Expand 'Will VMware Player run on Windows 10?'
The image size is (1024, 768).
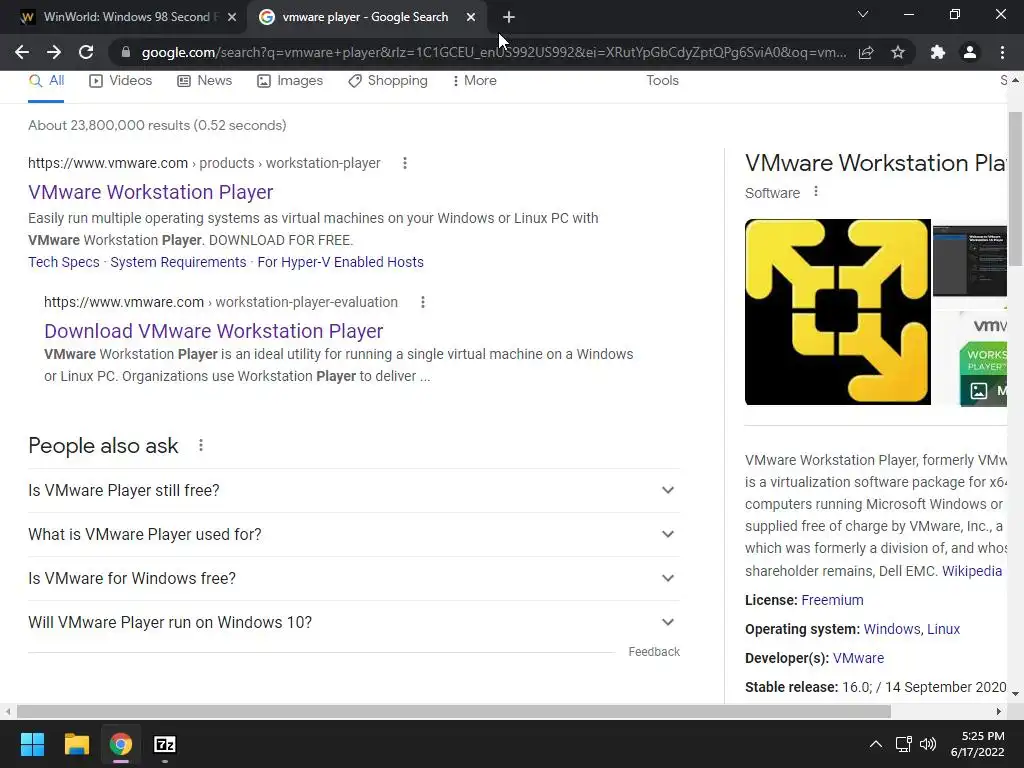353,622
